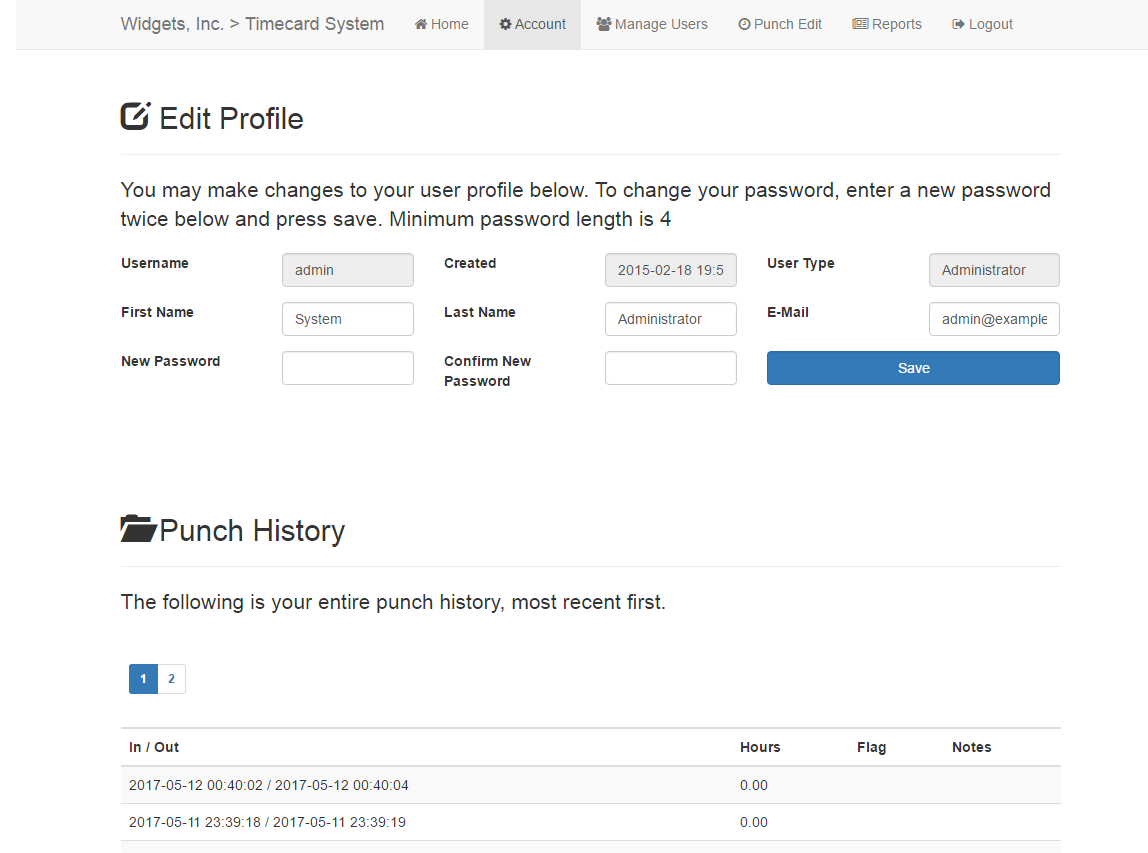This screenshot has height=853, width=1148.
Task: Go to page 2 of punch history
Action: pos(171,679)
